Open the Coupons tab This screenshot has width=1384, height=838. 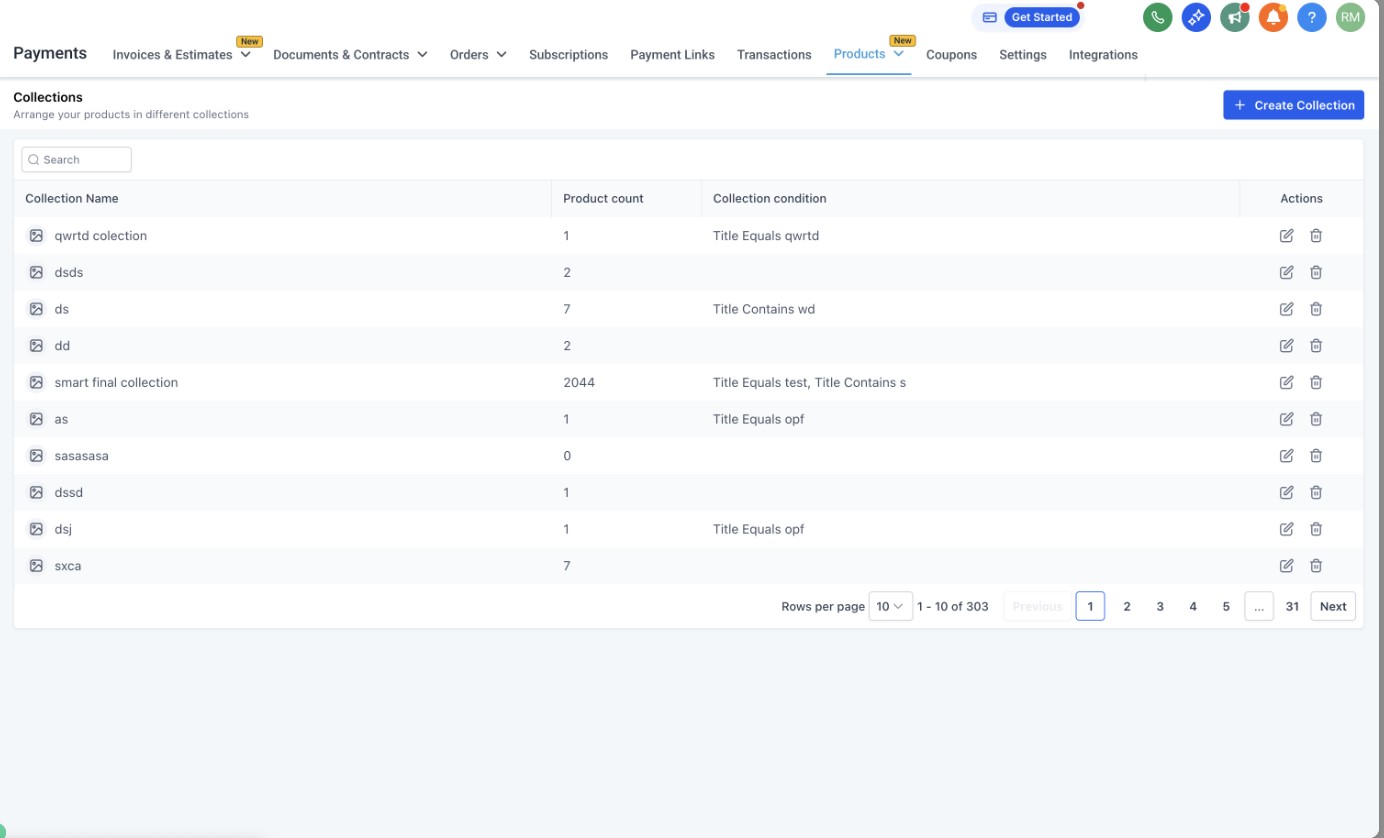coord(951,55)
